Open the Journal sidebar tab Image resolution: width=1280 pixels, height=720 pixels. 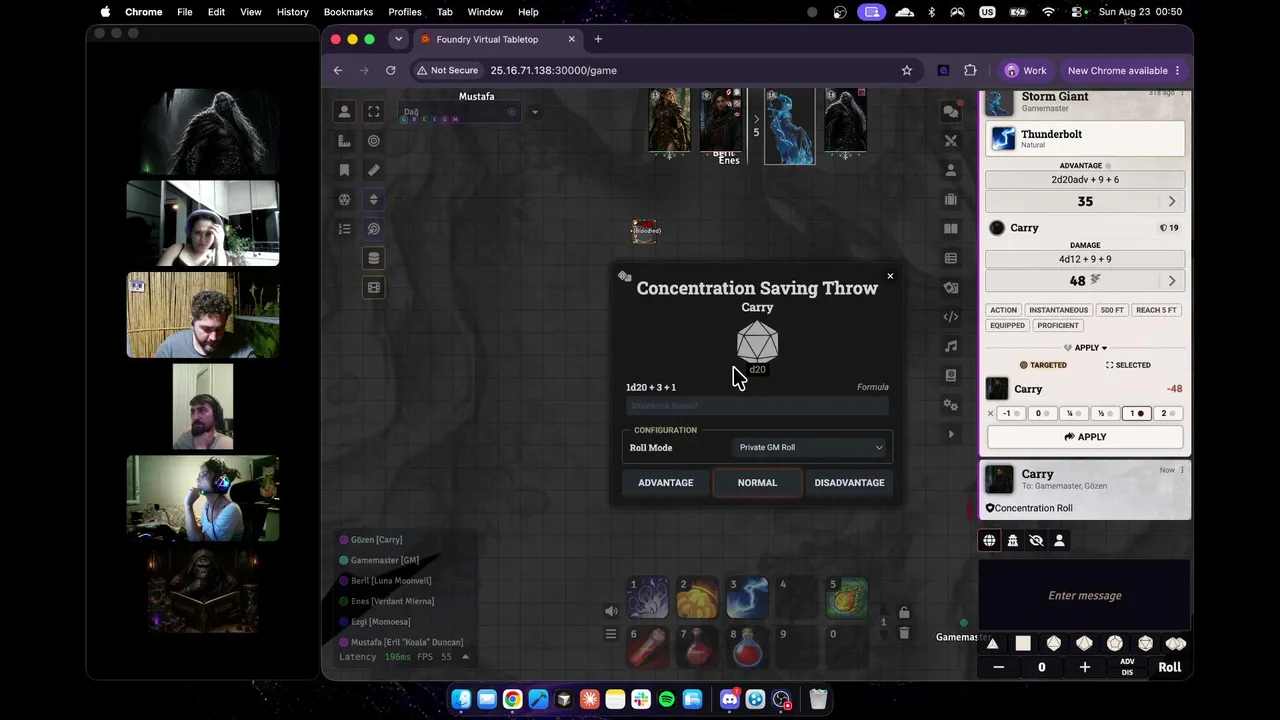tap(951, 229)
